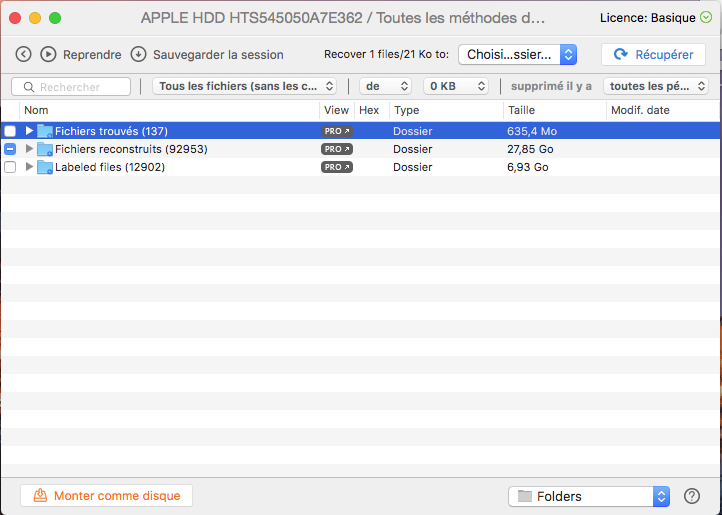Open the toutes les périodes date dropdown
This screenshot has height=515, width=722.
tap(657, 87)
